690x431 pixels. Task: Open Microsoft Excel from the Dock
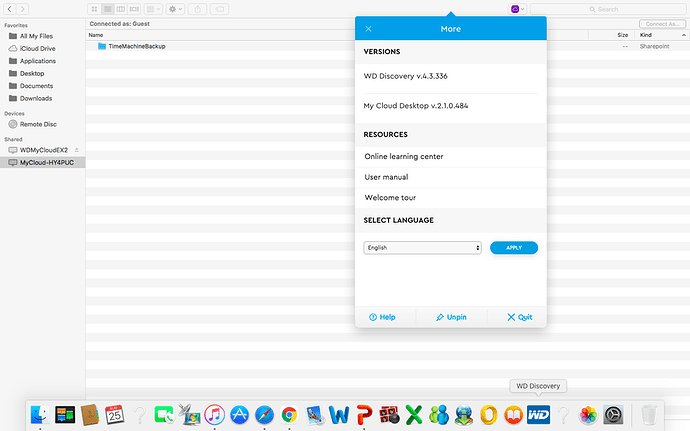click(414, 415)
